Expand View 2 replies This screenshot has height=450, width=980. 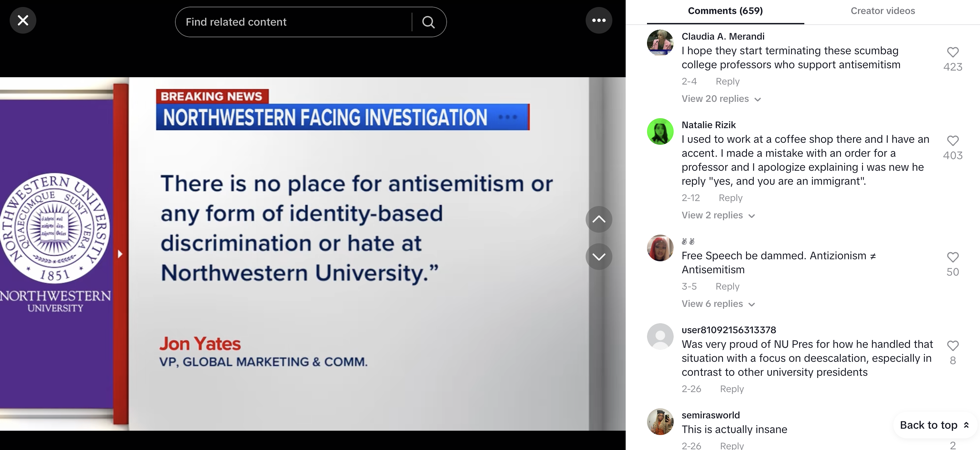[x=718, y=215]
